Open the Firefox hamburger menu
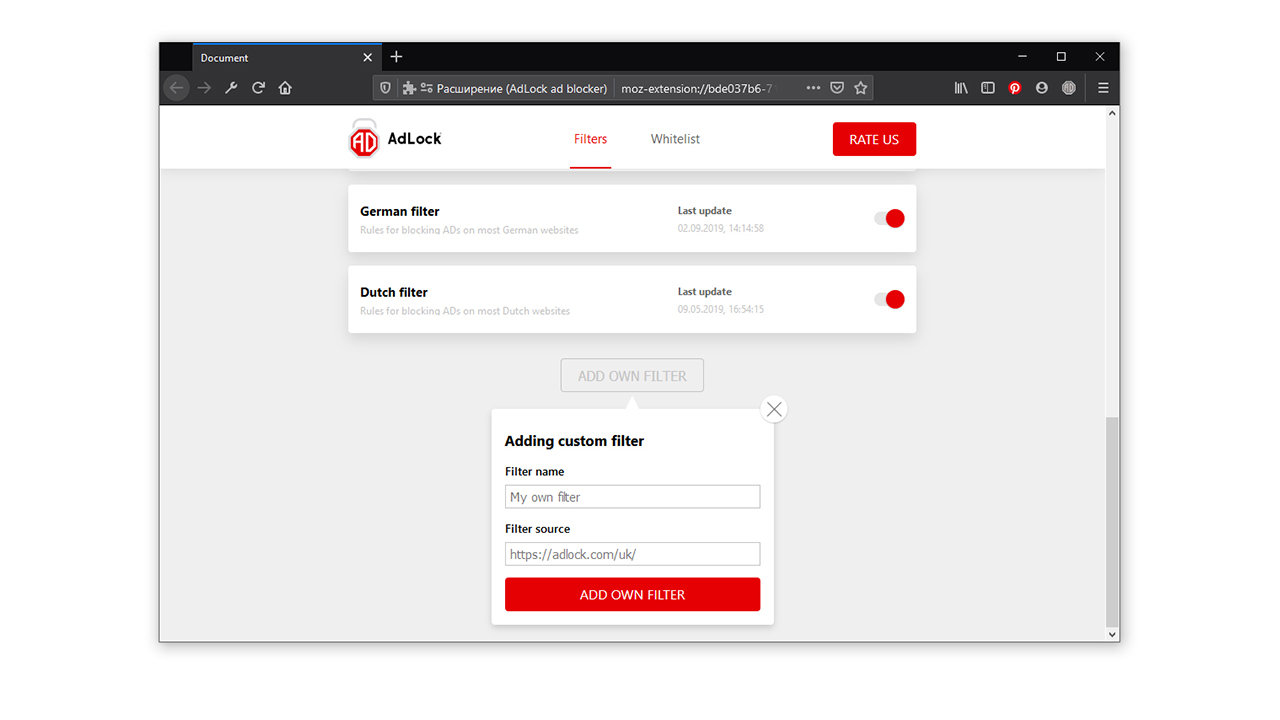The width and height of the screenshot is (1280, 720). tap(1103, 88)
